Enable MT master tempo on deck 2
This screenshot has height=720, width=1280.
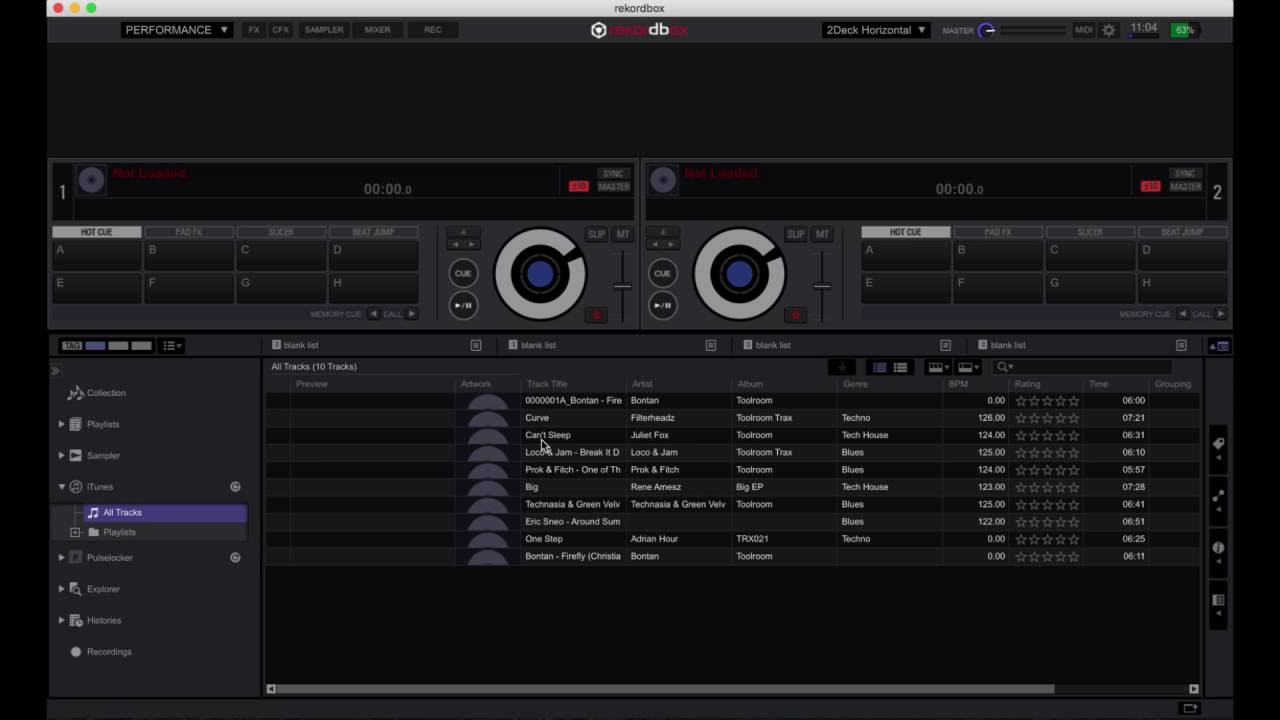pyautogui.click(x=822, y=234)
